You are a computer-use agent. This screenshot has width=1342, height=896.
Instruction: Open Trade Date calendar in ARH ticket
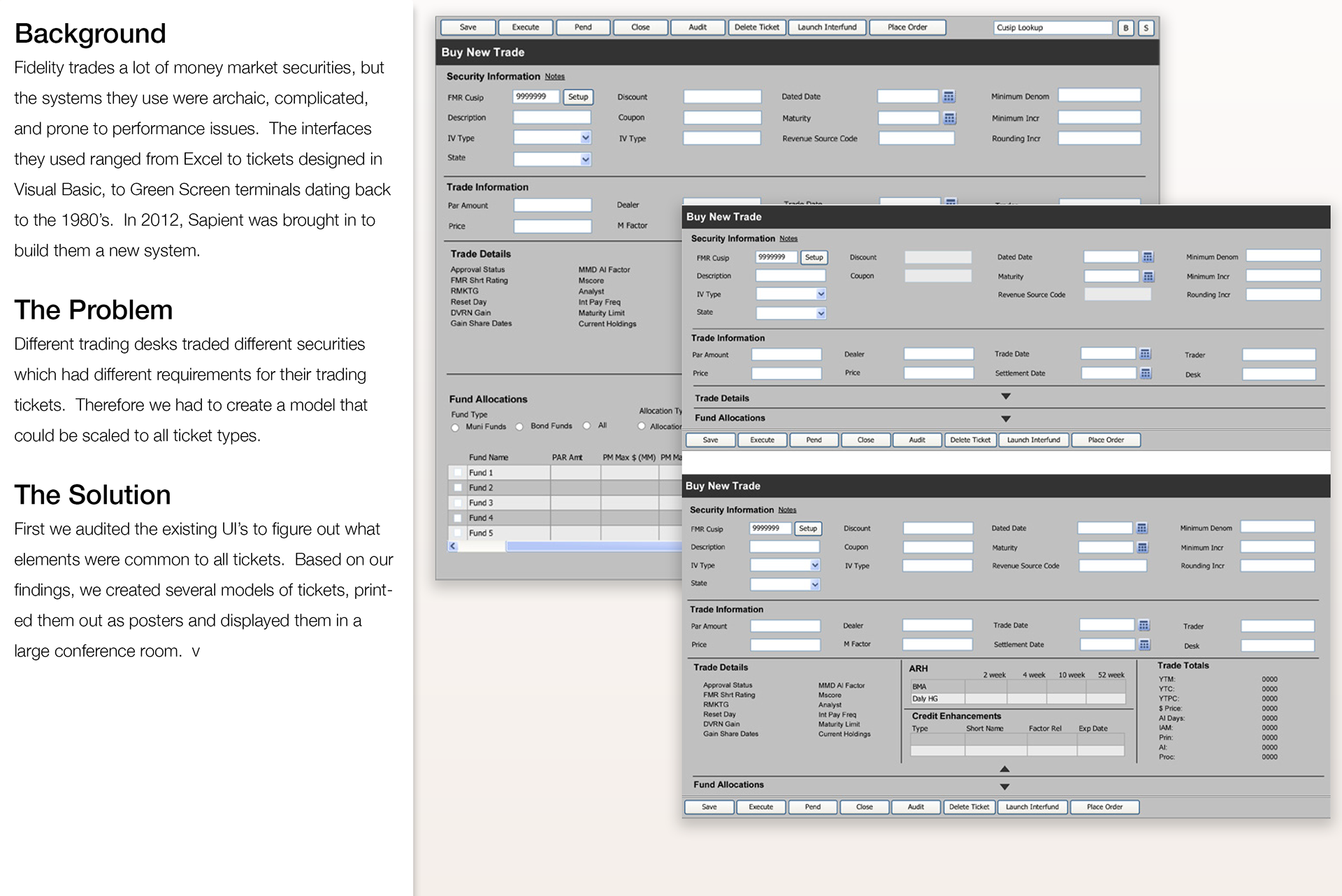point(1143,625)
